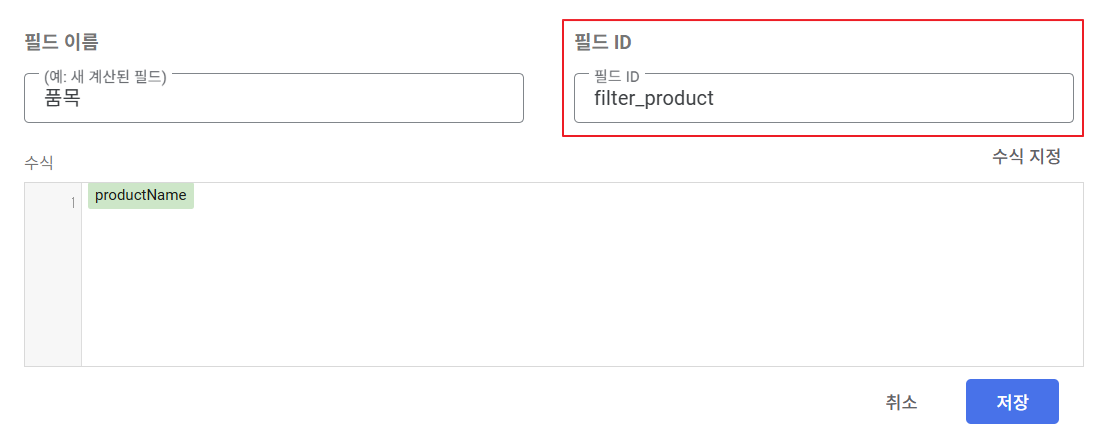Viewport: 1096px width, 438px height.
Task: Click line number 1 in editor gutter
Action: [x=72, y=203]
